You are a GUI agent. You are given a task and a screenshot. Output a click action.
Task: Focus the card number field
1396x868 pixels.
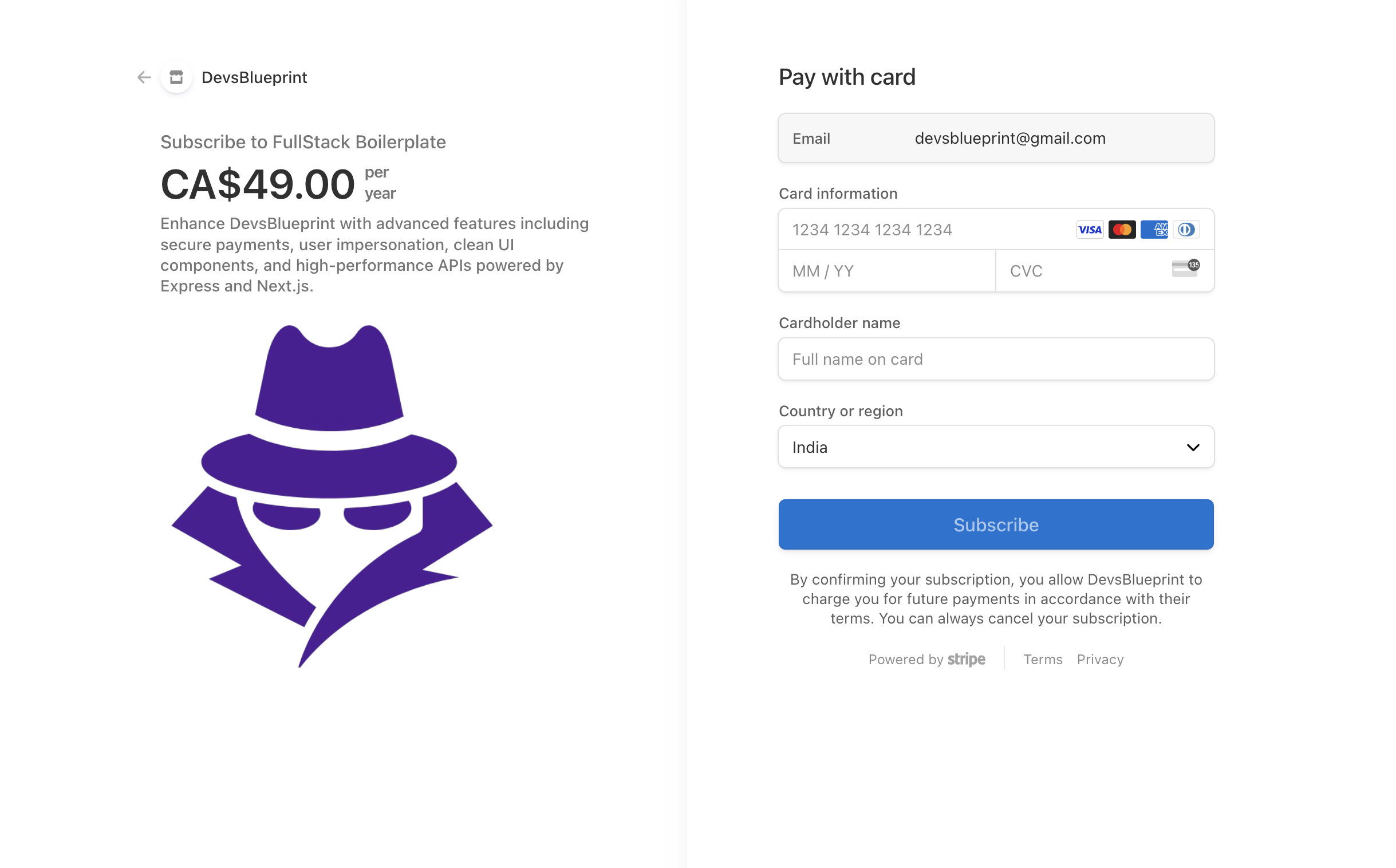point(924,230)
